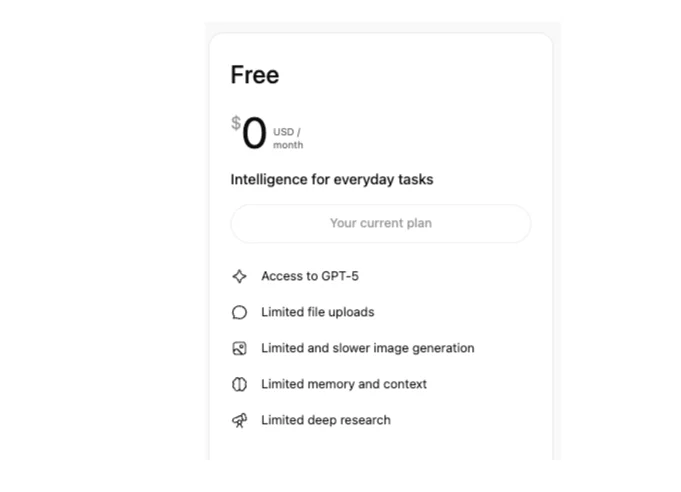Click the word generation in image feature

(x=442, y=348)
